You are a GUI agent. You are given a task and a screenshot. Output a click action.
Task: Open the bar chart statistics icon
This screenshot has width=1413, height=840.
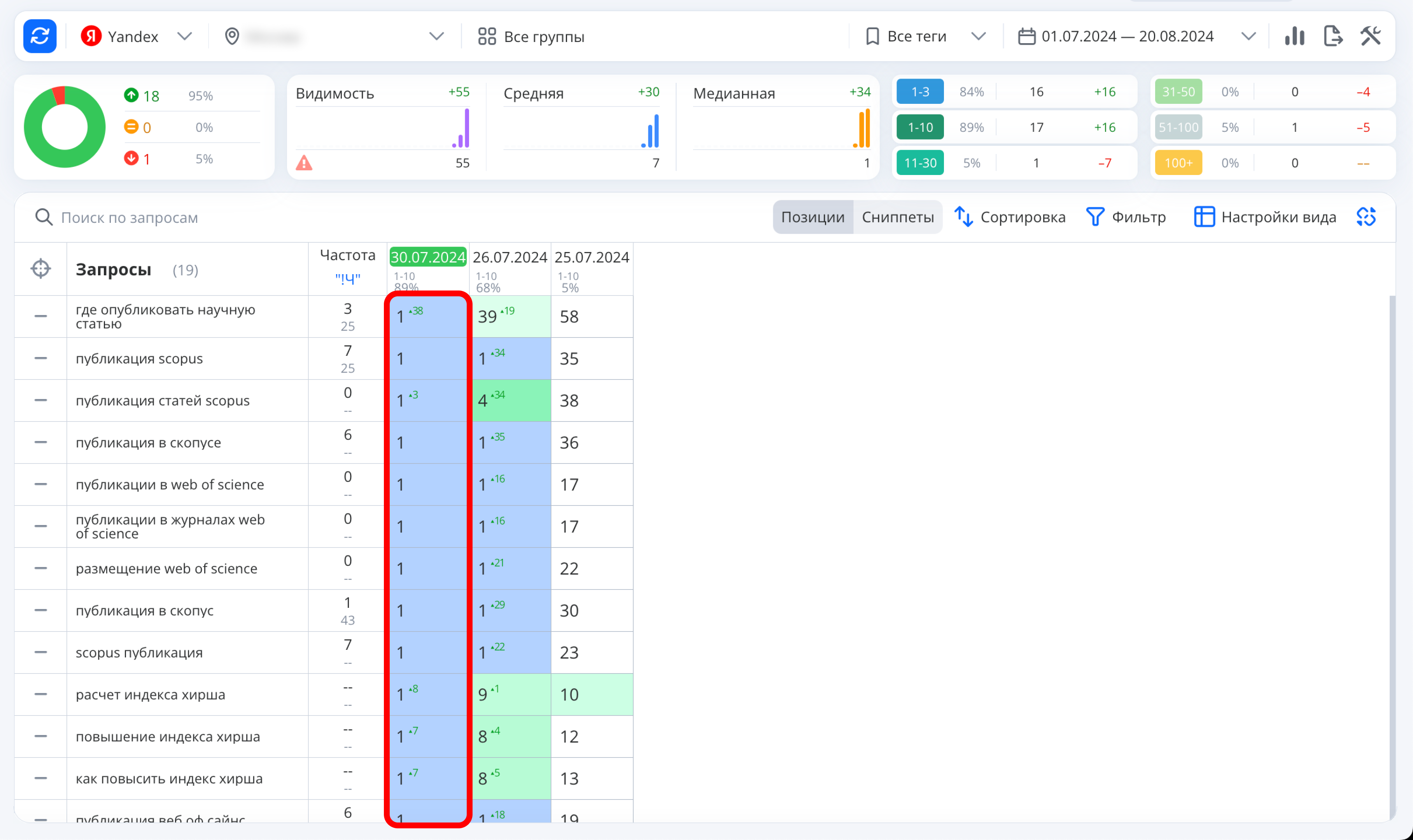1294,36
